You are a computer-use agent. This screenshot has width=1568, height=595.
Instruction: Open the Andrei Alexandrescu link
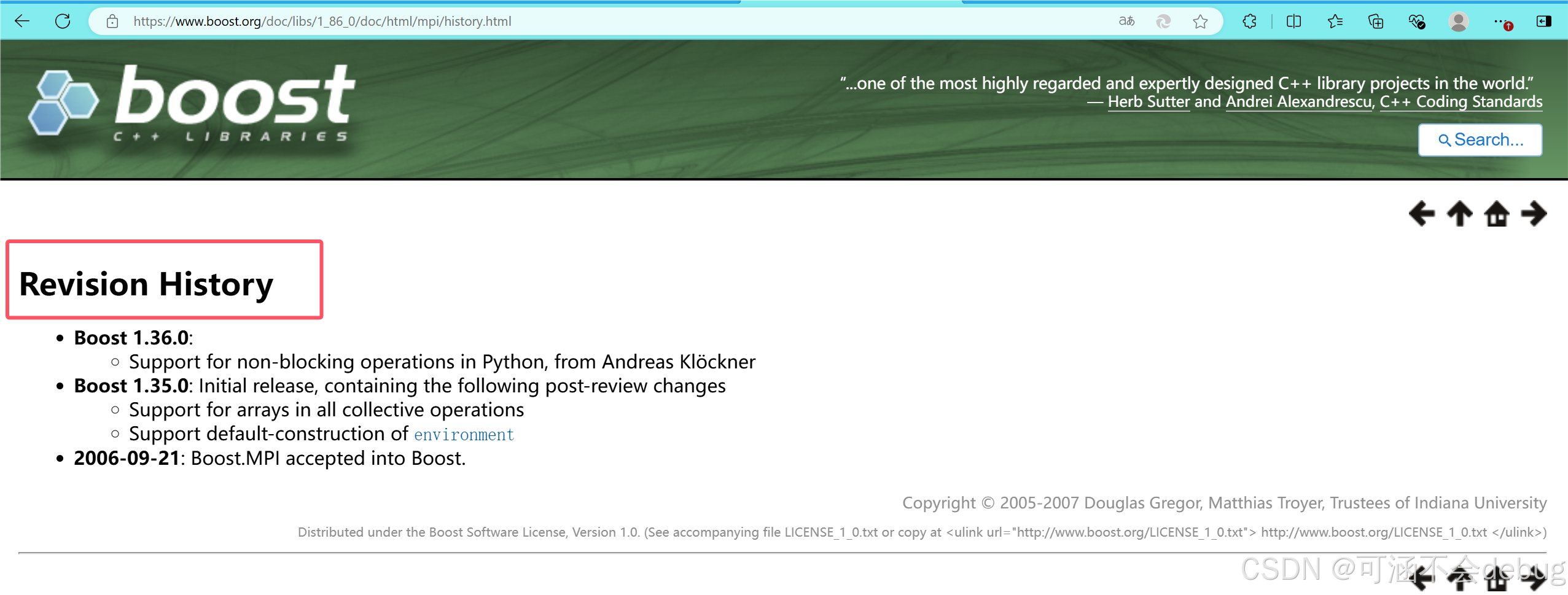click(x=1298, y=101)
